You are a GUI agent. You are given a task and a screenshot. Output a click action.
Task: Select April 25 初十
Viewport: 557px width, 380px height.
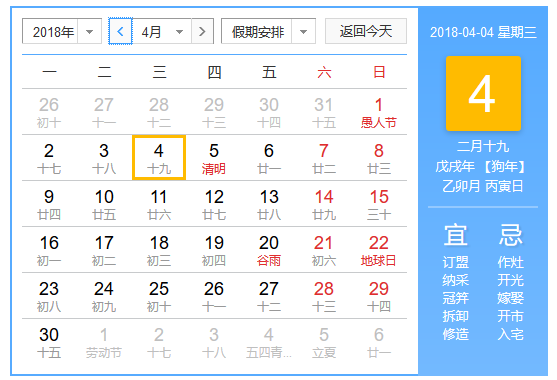(159, 296)
